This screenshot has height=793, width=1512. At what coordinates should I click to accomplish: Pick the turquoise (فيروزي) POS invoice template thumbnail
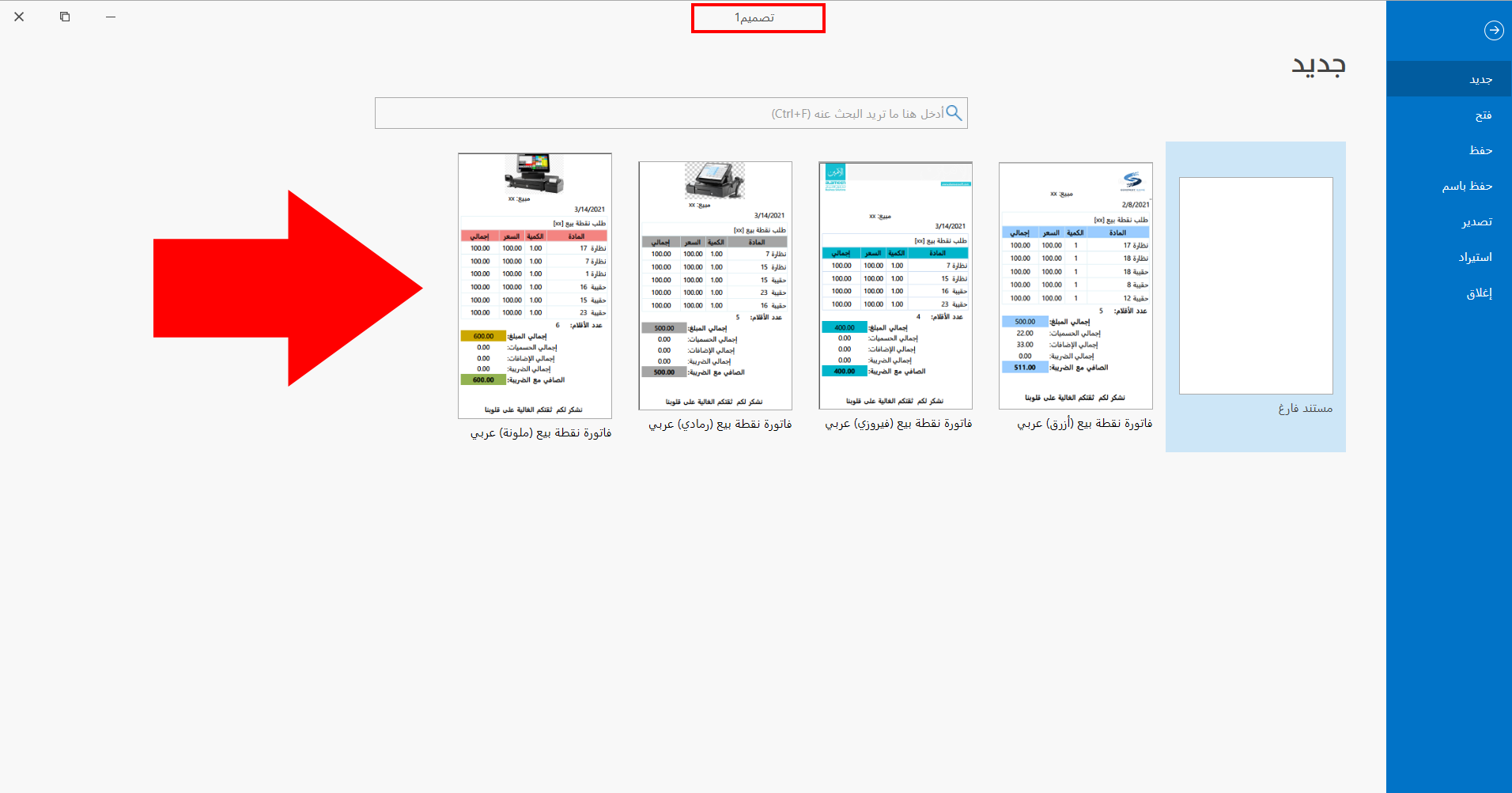[x=895, y=285]
